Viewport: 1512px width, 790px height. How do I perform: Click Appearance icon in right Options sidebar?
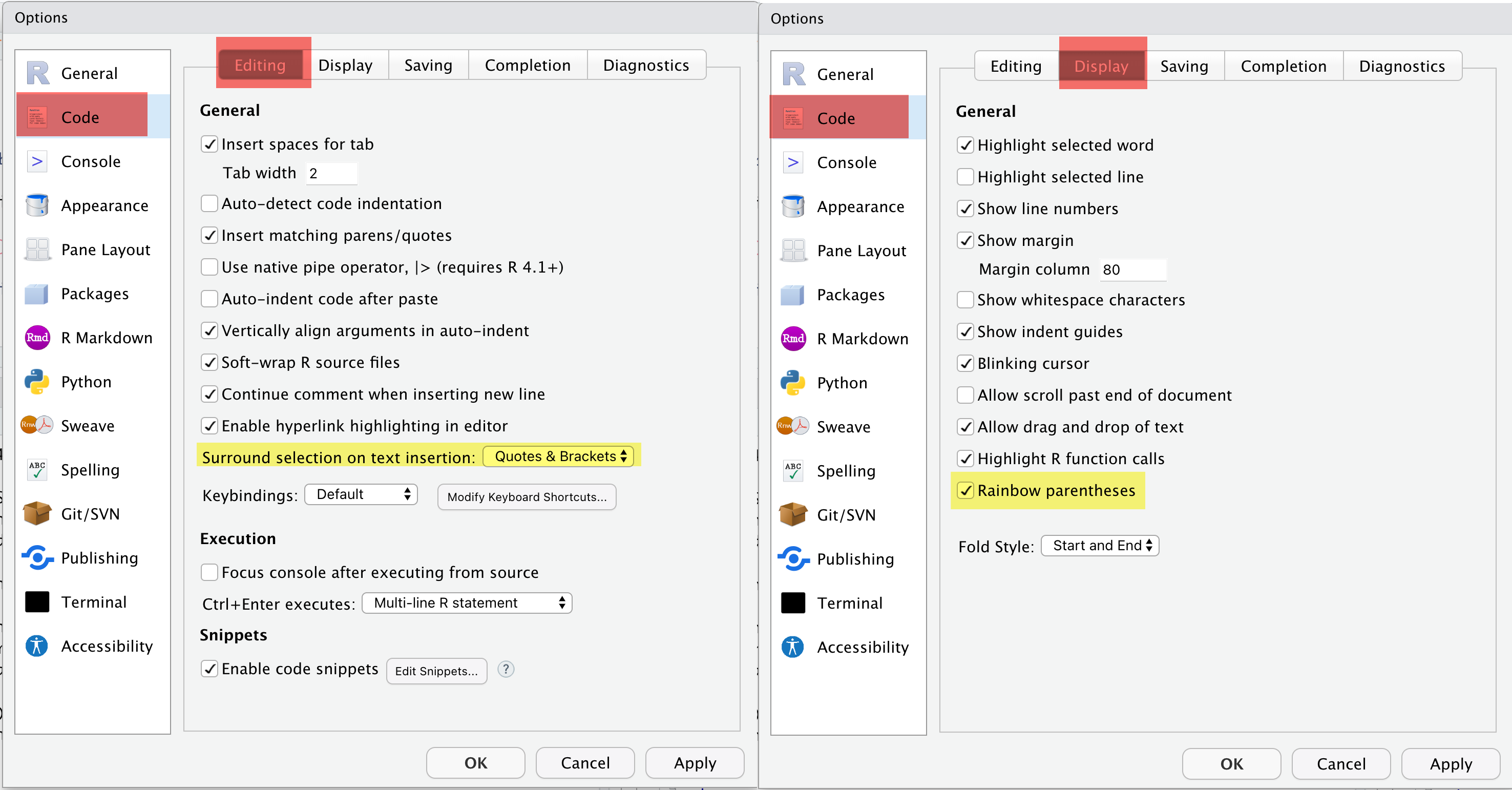click(793, 206)
